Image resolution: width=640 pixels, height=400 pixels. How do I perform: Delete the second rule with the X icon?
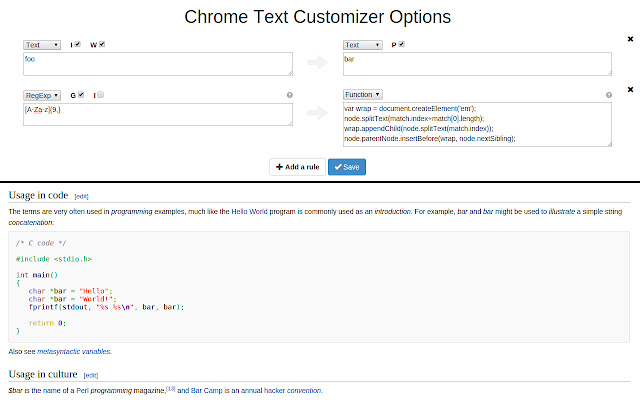pyautogui.click(x=629, y=89)
